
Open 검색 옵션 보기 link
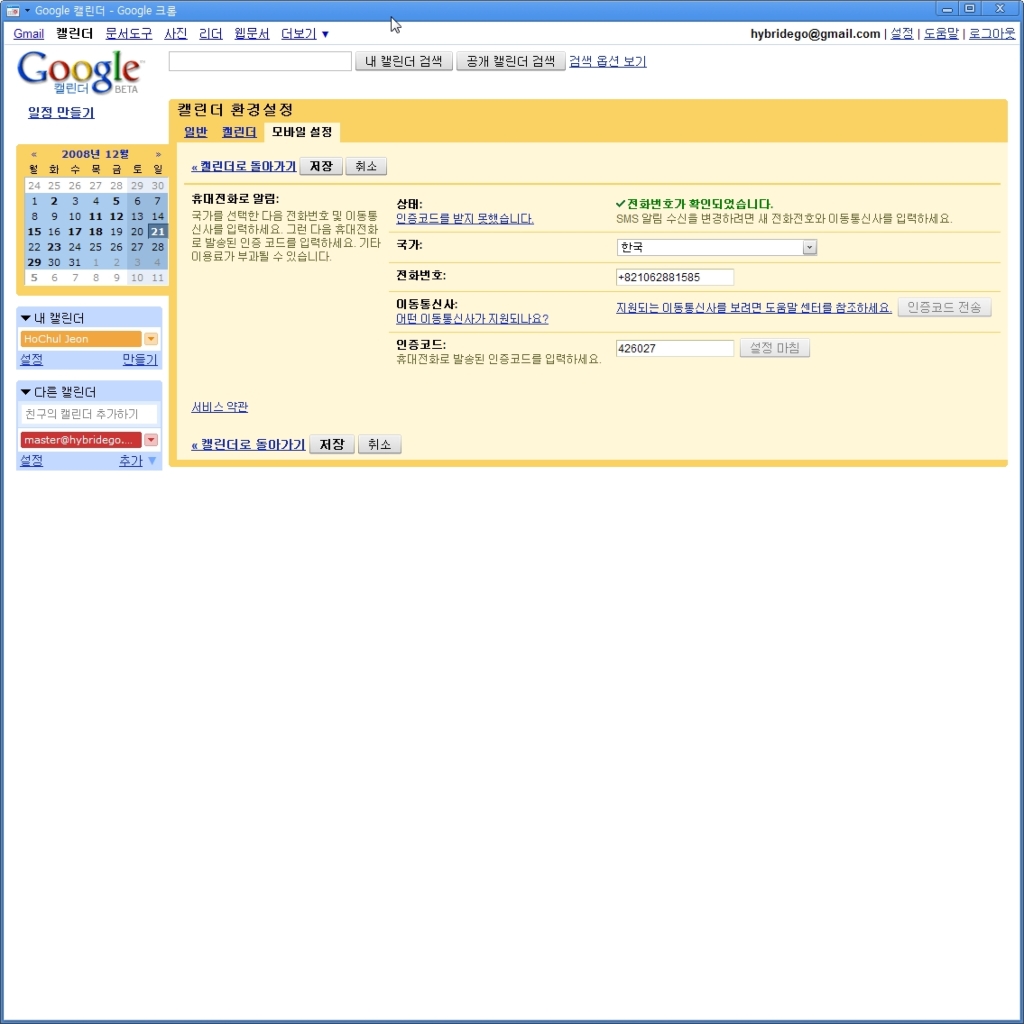coord(607,61)
